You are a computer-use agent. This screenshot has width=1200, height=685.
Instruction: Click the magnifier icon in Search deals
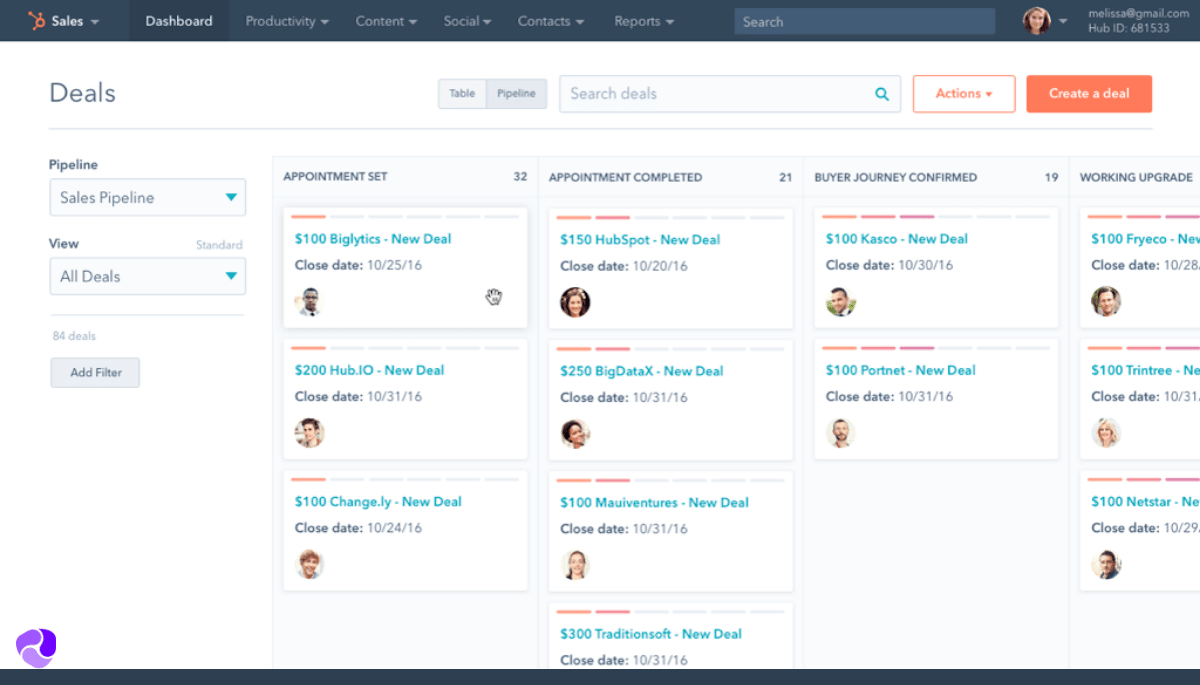[x=882, y=94]
